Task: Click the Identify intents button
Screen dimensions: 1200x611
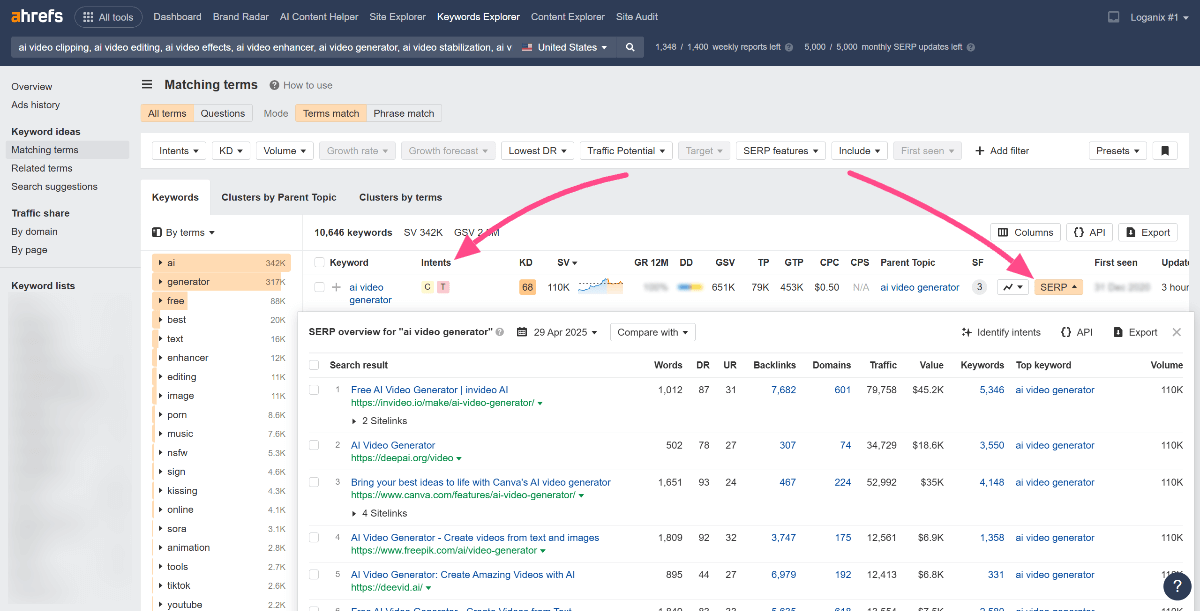Action: coord(1000,332)
